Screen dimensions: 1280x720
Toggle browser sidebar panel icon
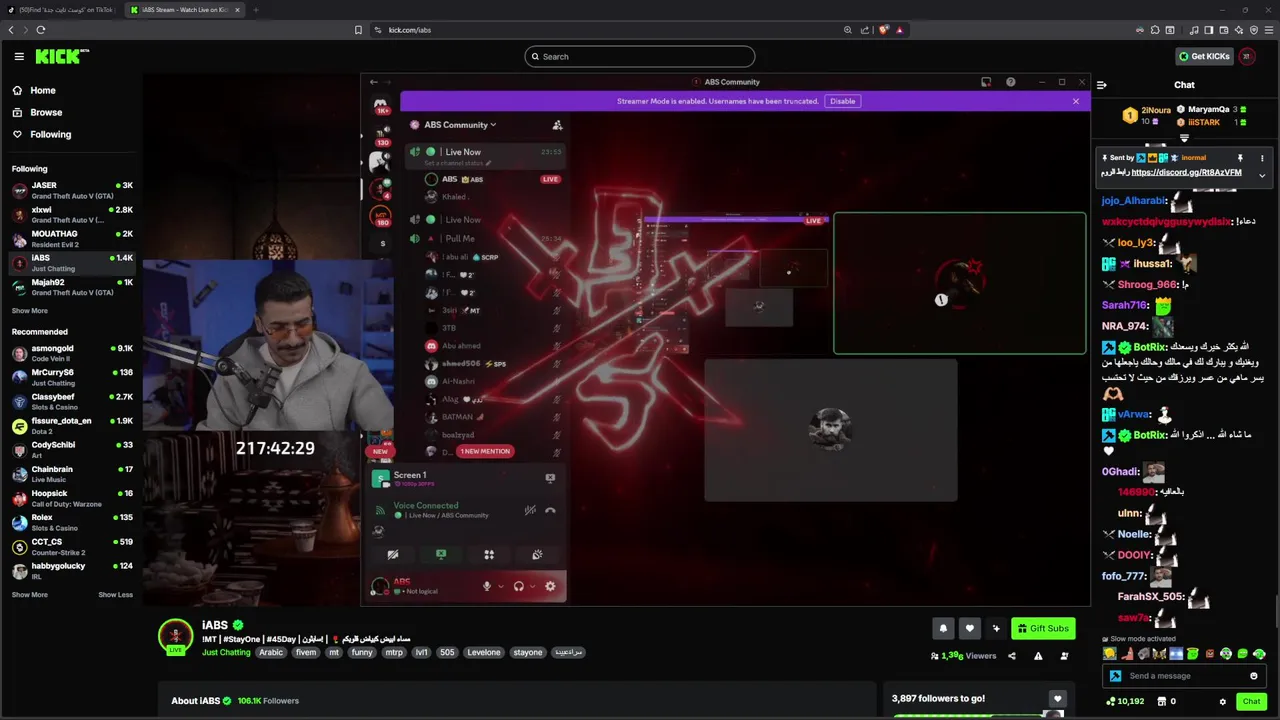1208,30
